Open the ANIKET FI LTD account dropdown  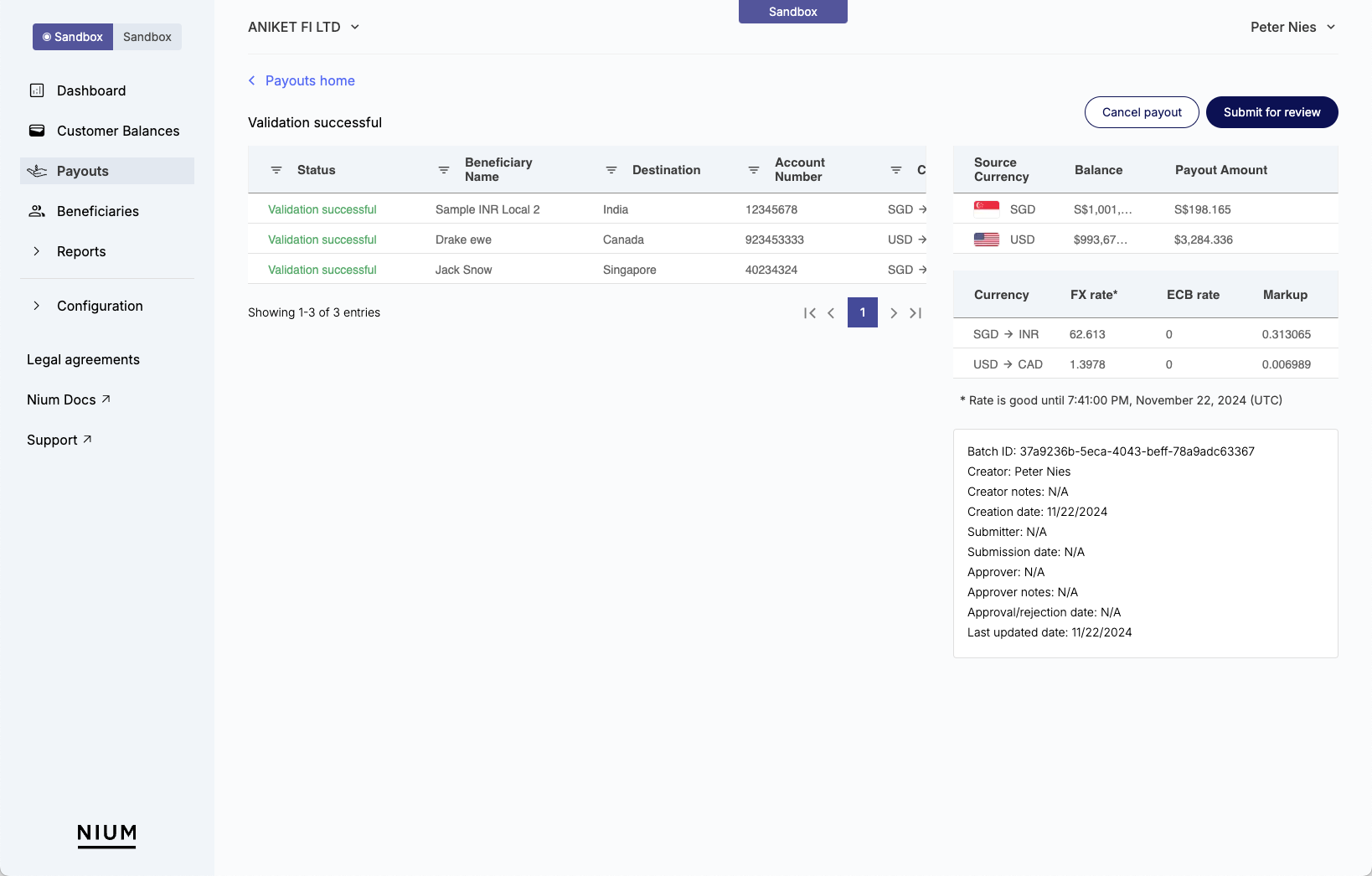click(x=304, y=27)
